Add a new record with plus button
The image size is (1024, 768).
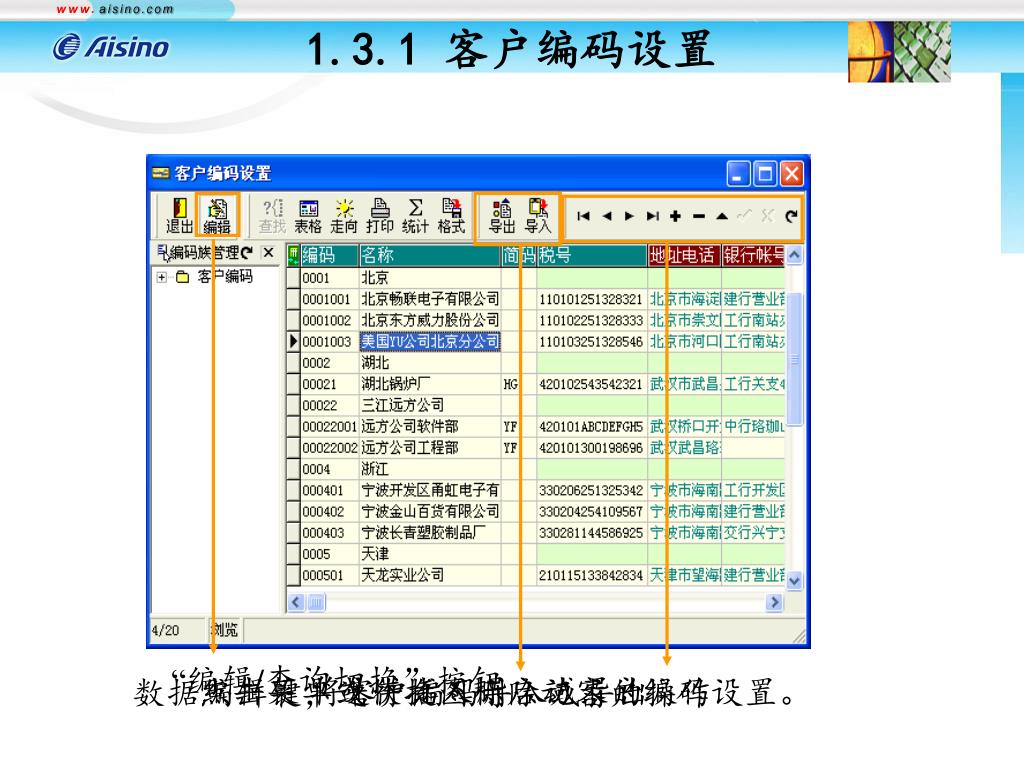pos(675,216)
